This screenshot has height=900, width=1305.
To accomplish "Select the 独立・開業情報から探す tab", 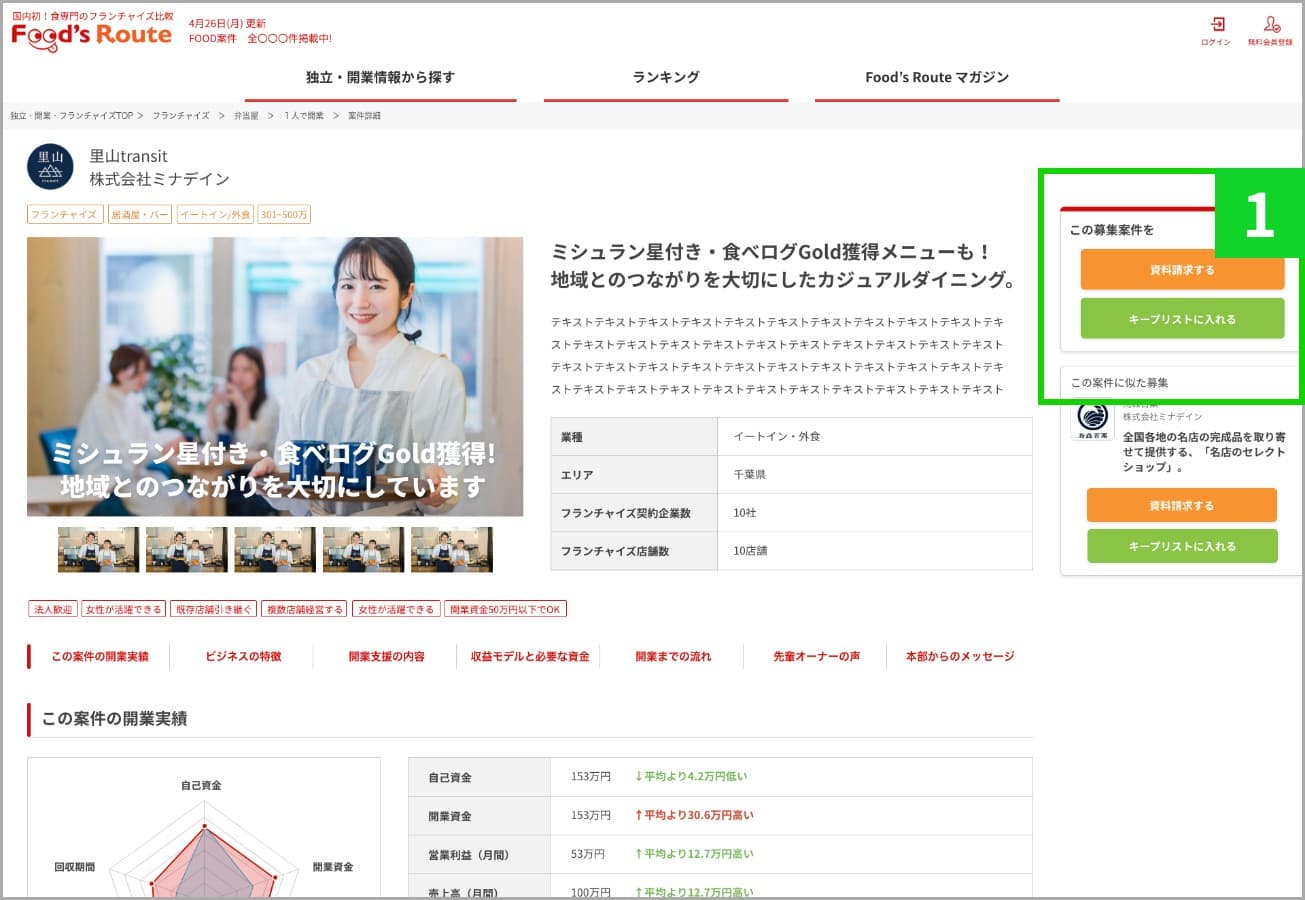I will (380, 78).
